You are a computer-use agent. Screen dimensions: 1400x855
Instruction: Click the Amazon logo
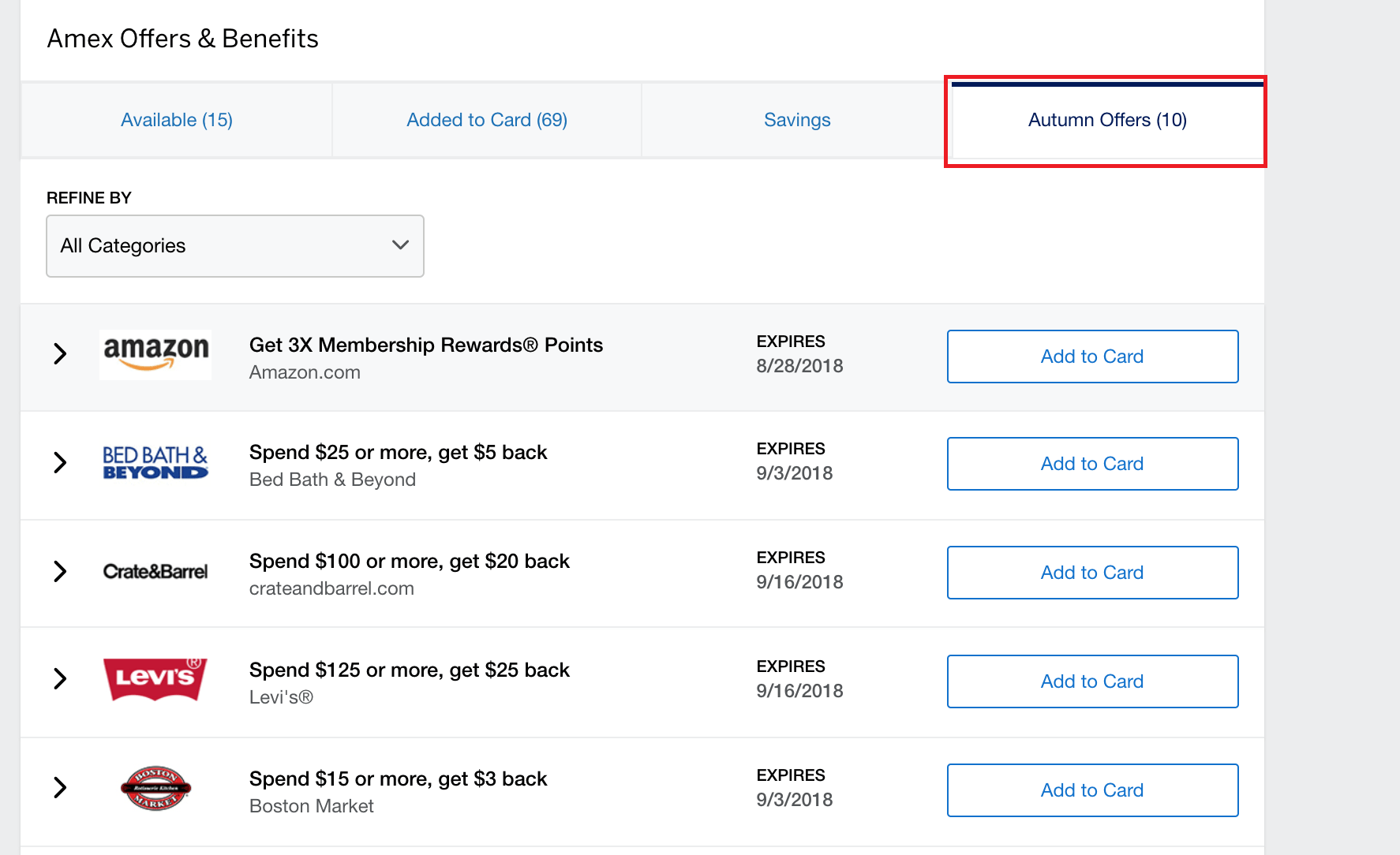155,355
